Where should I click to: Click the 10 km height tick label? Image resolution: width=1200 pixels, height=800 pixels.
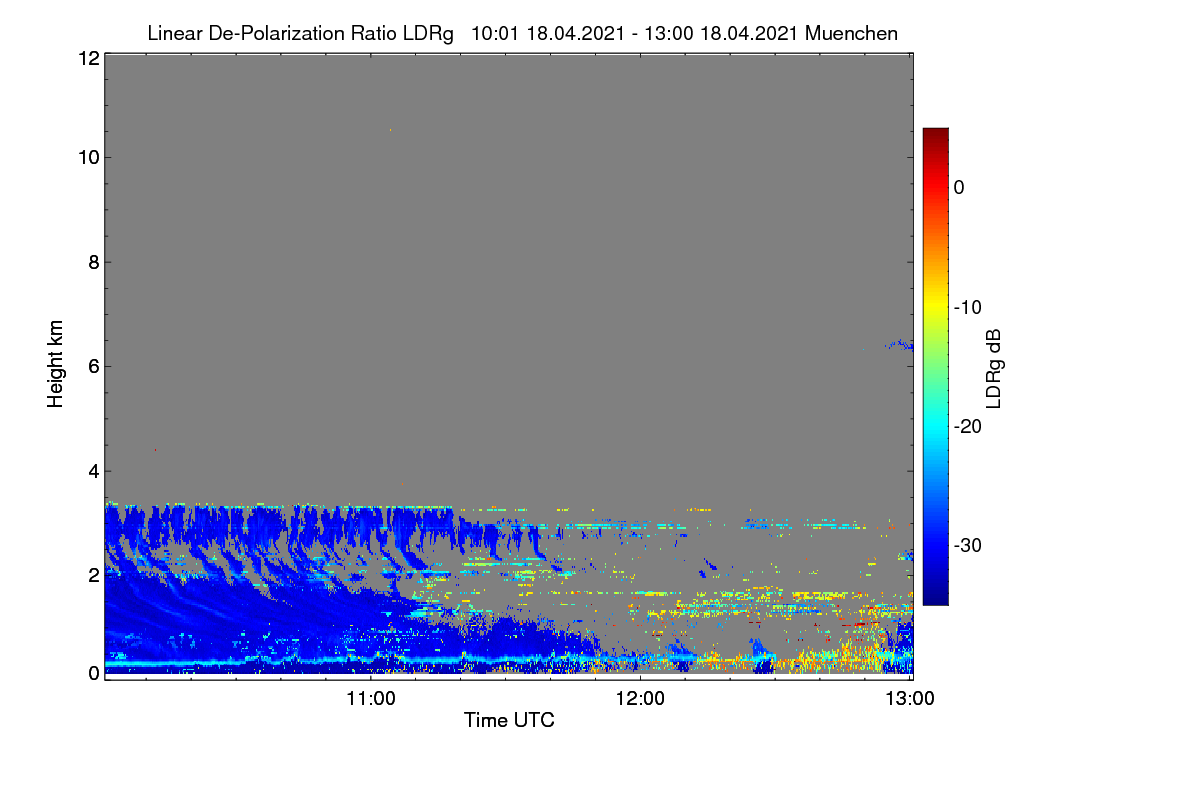click(x=88, y=157)
